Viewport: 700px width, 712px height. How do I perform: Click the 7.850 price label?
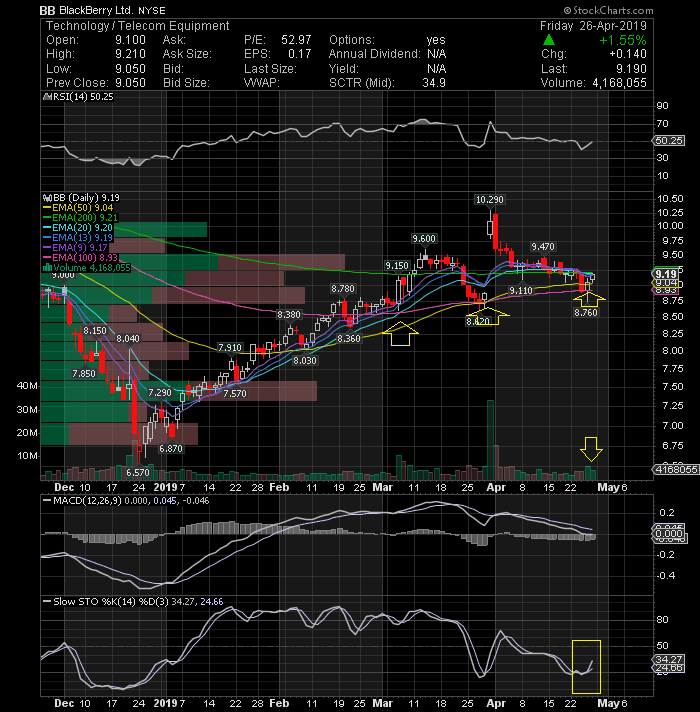[x=84, y=373]
